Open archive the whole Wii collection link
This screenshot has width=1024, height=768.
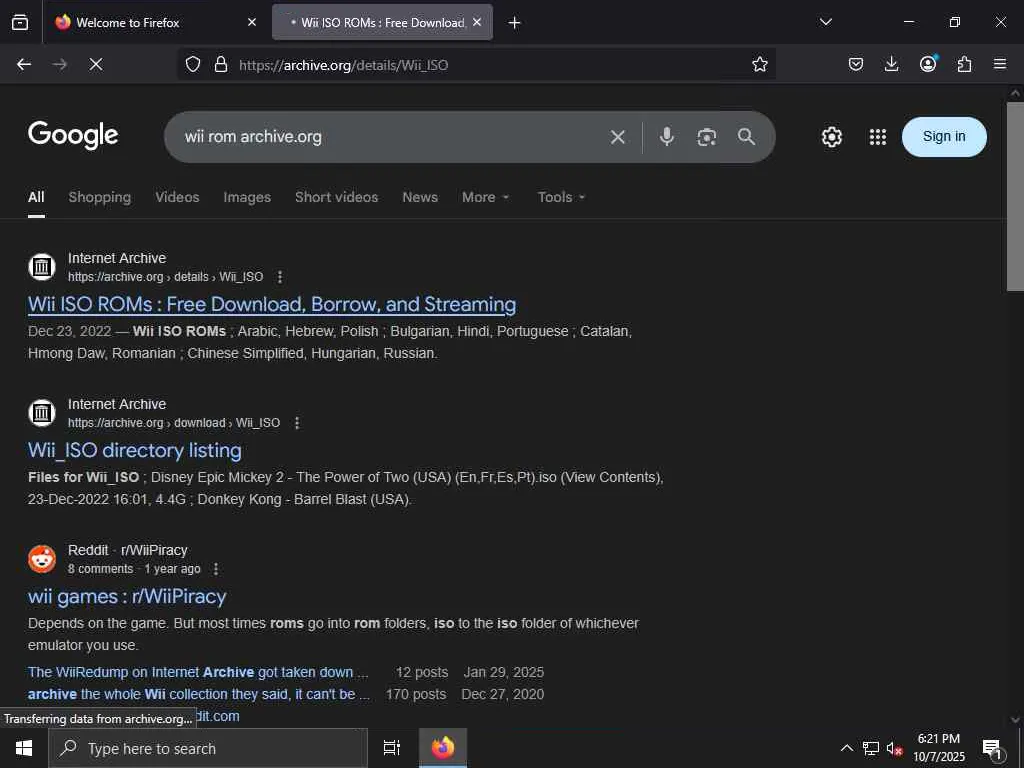pos(199,694)
